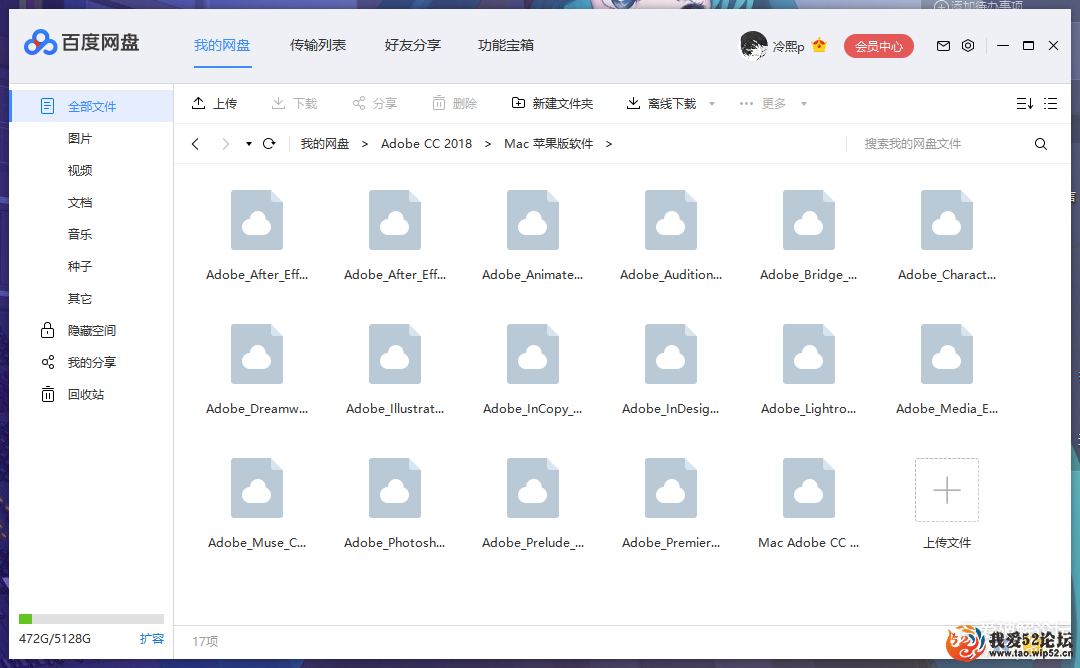Select 全部文件 in sidebar
Screen dimensions: 1080x668
point(92,106)
